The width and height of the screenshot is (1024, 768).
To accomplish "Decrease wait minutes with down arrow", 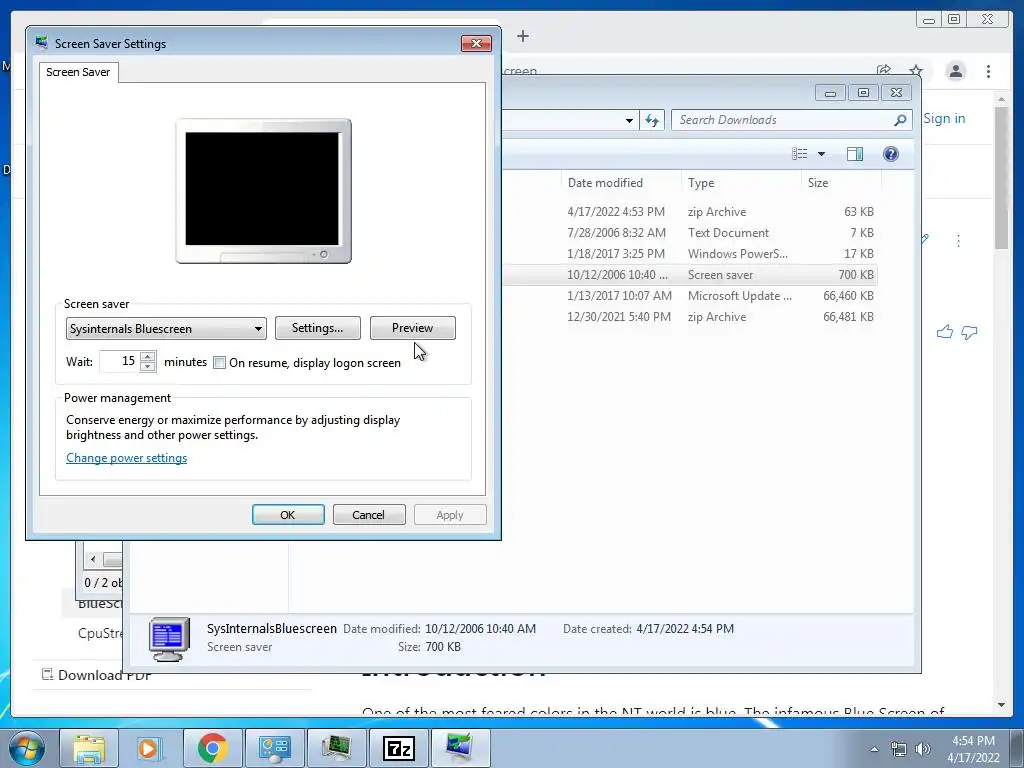I will [x=148, y=366].
